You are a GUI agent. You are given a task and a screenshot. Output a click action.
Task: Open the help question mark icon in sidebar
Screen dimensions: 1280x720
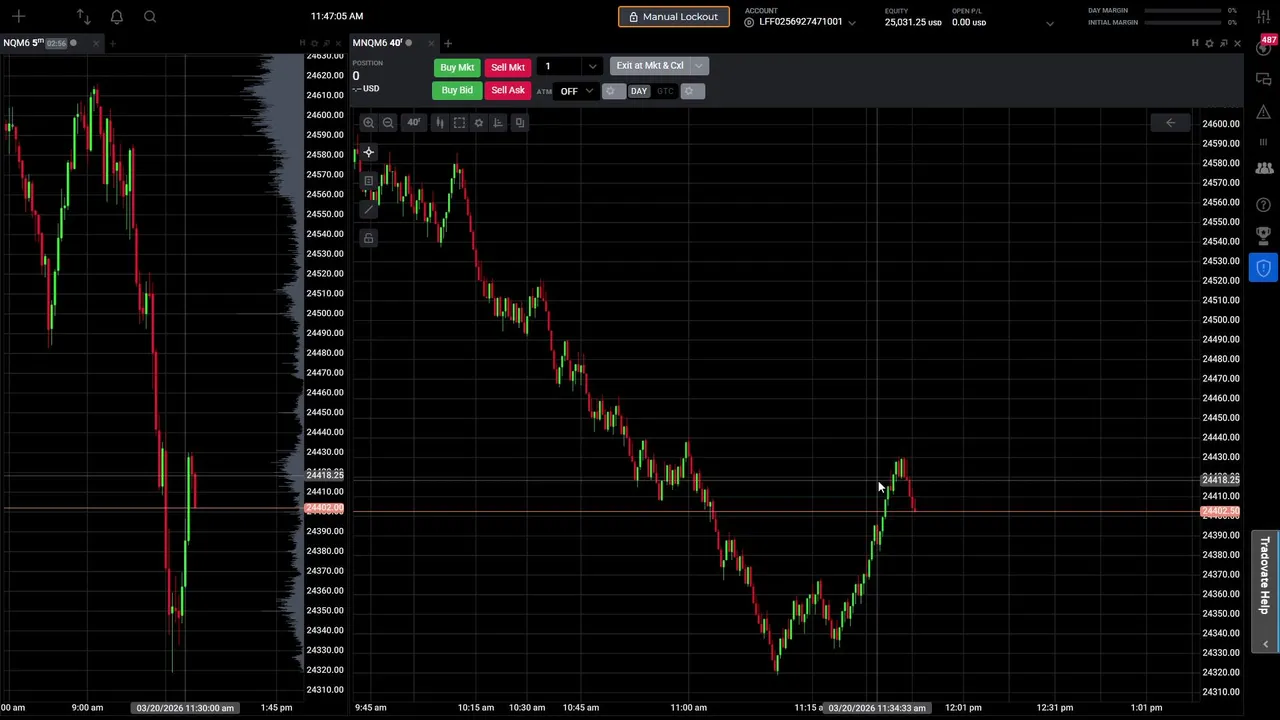pos(1264,204)
